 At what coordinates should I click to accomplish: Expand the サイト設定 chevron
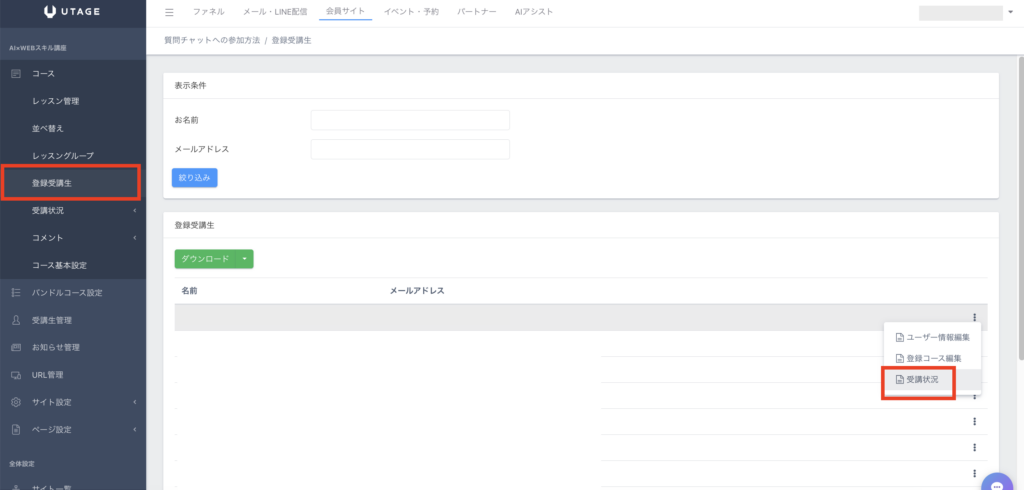point(135,402)
